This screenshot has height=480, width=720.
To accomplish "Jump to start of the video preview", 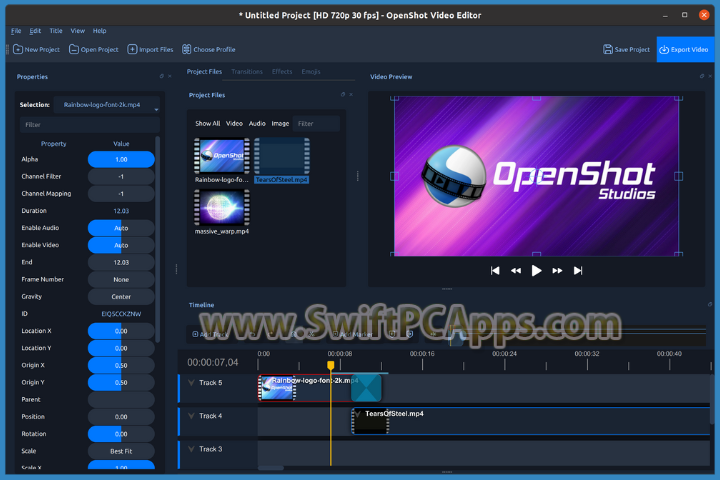I will 495,271.
